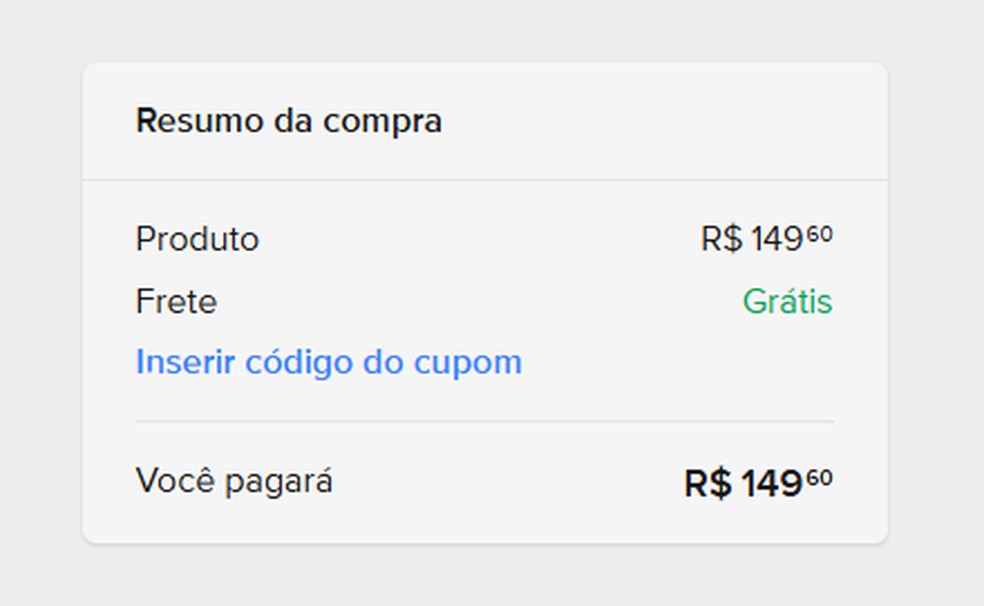Select the Resumo da compra heading
Screen dimensions: 984x606
coord(289,121)
